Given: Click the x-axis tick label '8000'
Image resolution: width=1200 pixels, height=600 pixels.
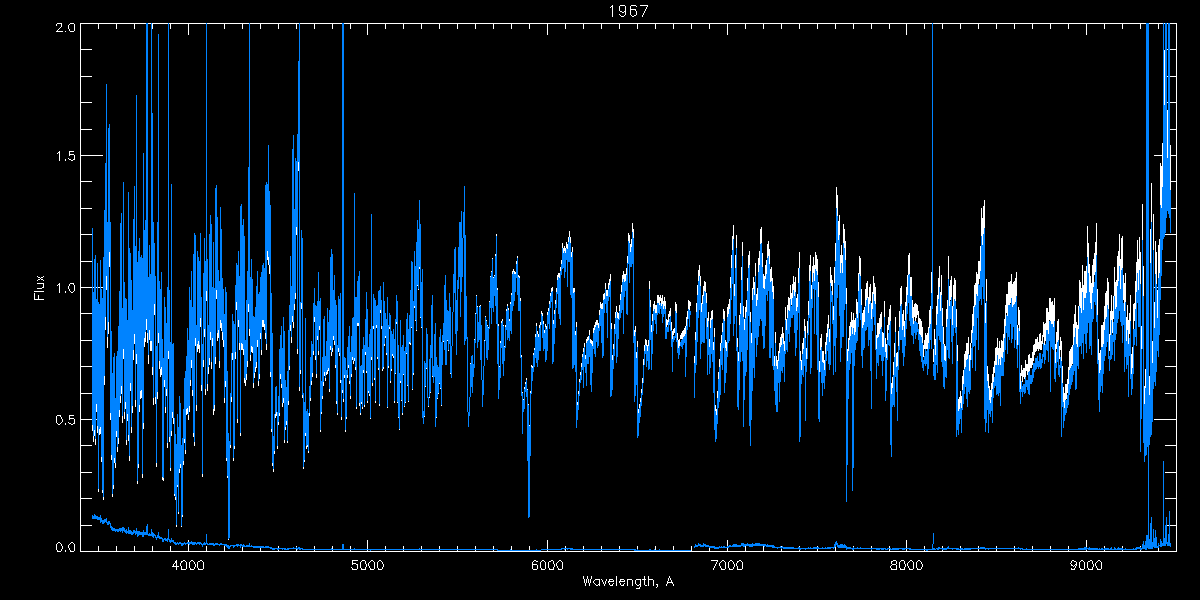Looking at the screenshot, I should click(907, 564).
